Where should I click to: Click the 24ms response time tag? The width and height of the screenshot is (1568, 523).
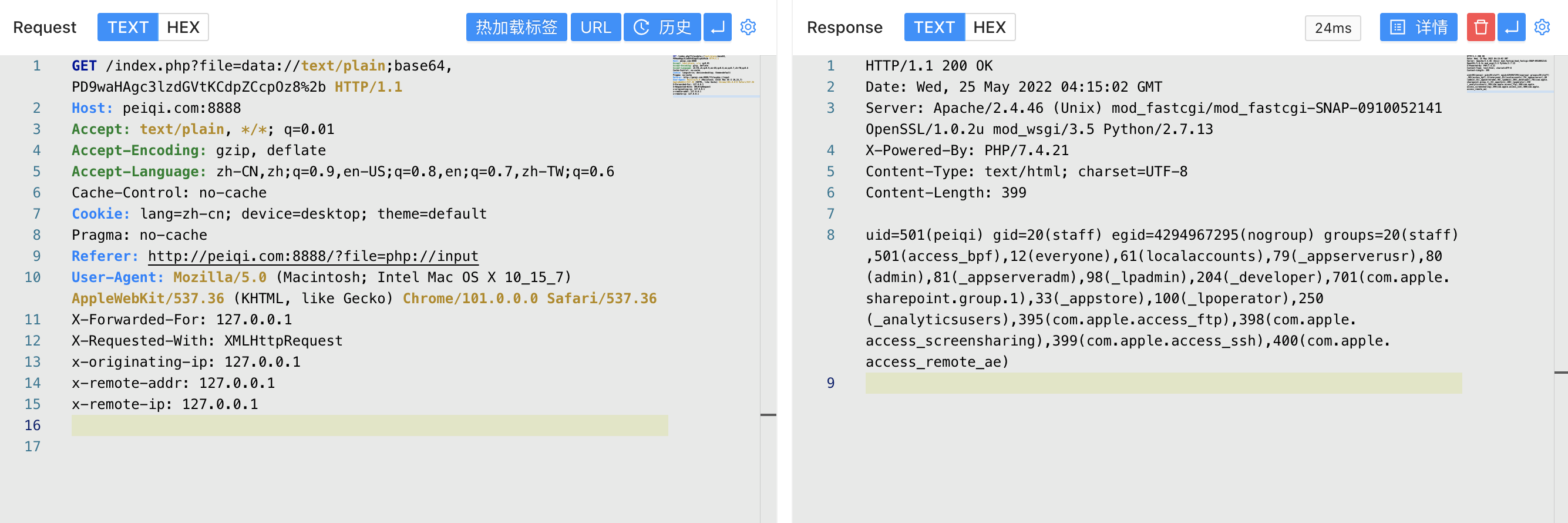pyautogui.click(x=1333, y=28)
